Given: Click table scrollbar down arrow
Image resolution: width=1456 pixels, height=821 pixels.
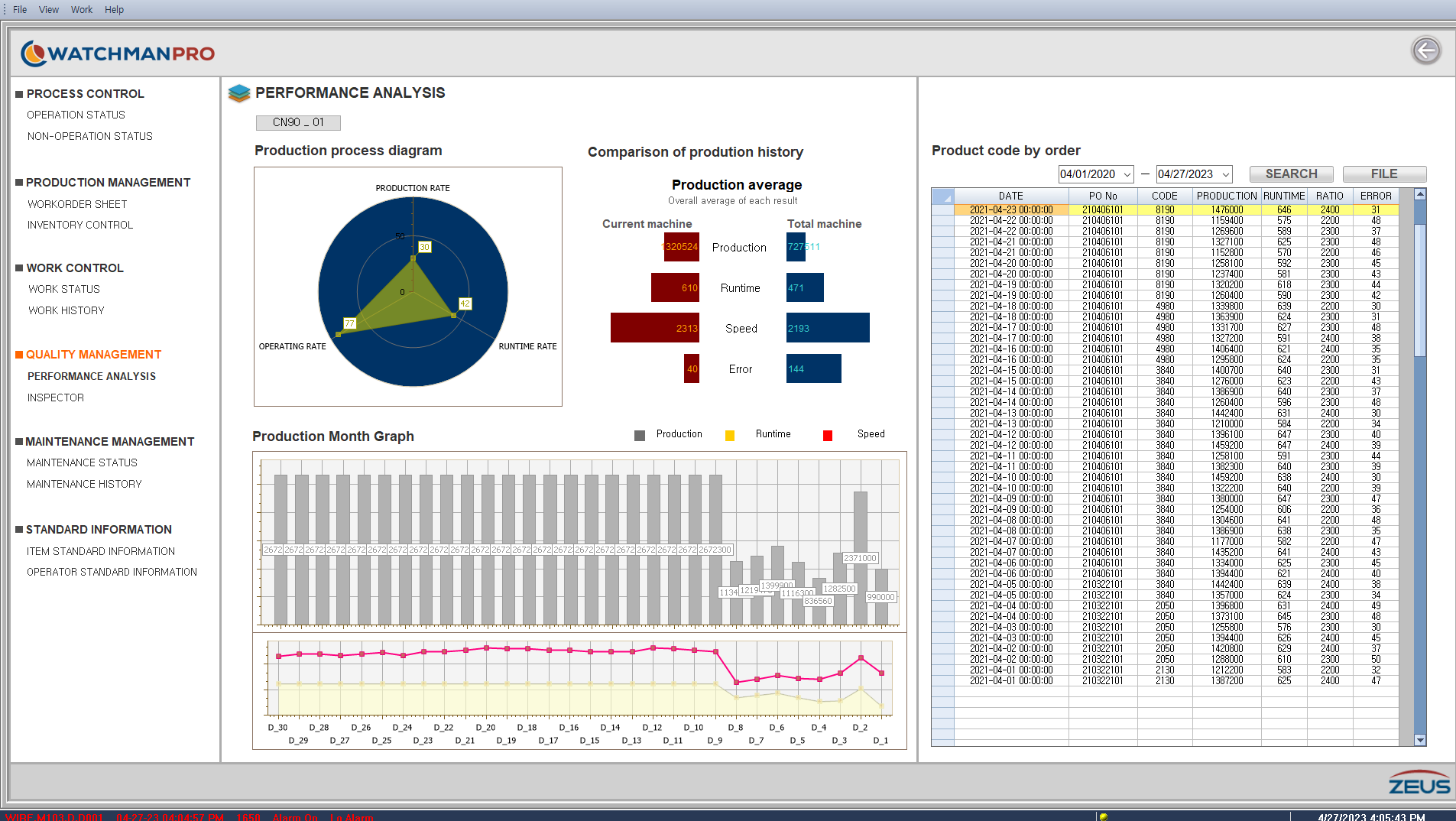Looking at the screenshot, I should coord(1420,739).
